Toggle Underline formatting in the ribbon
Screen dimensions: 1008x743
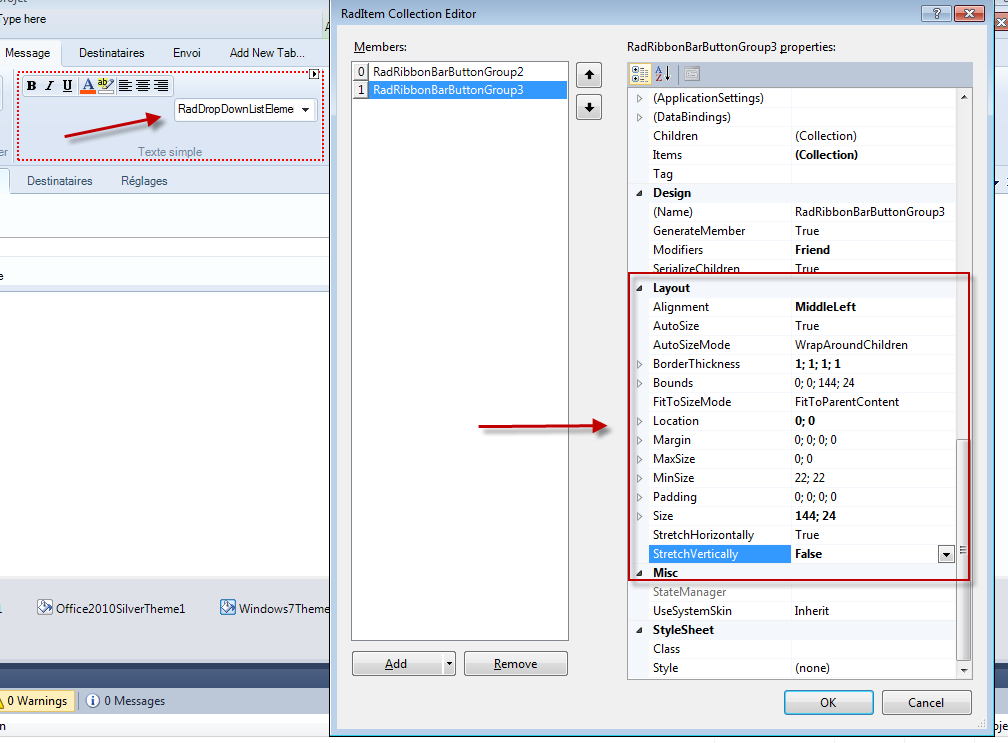click(x=67, y=85)
